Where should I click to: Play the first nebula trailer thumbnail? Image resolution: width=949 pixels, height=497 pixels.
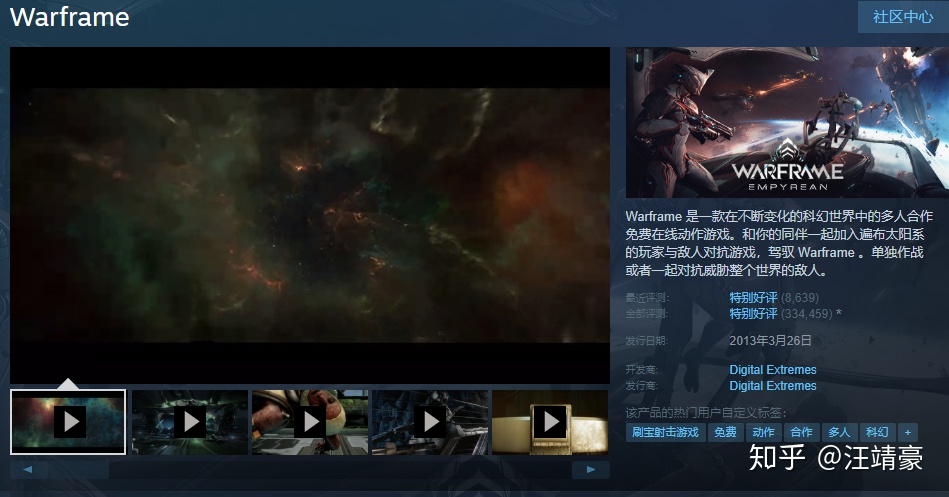68,422
